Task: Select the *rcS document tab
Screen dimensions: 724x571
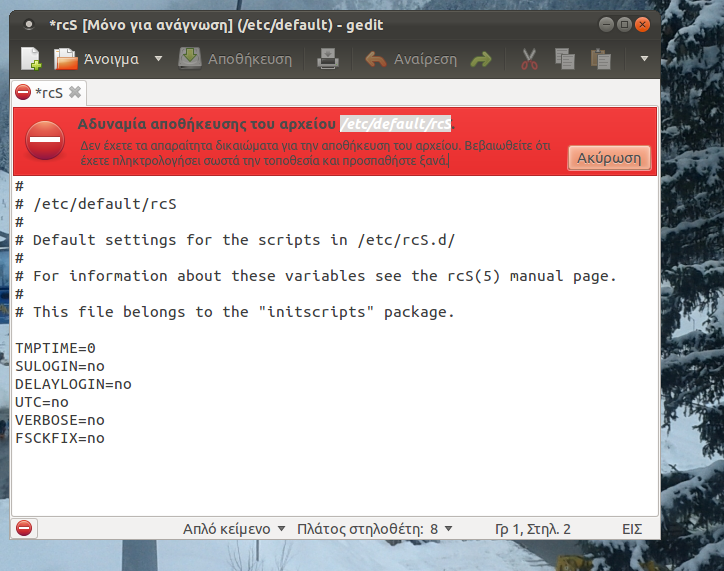Action: [x=48, y=93]
